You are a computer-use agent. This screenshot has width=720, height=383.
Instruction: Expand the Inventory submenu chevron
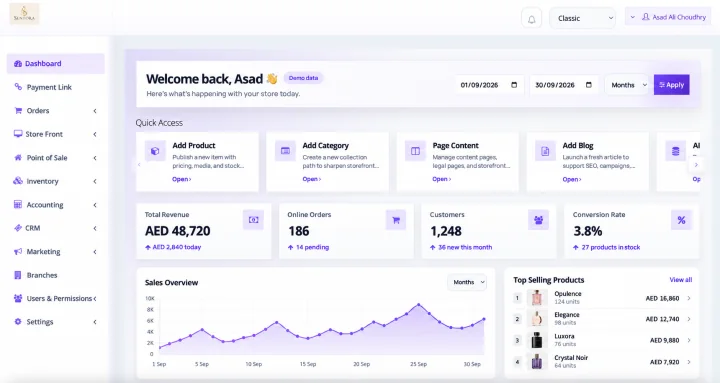pyautogui.click(x=95, y=181)
